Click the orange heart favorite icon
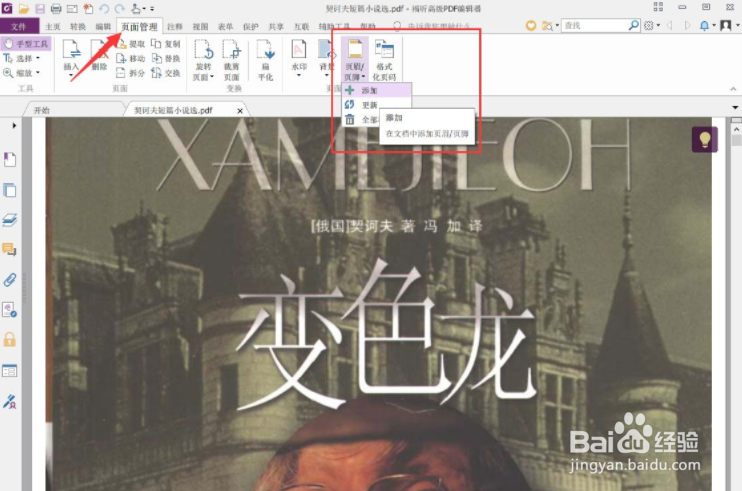The width and height of the screenshot is (742, 491). tap(531, 26)
